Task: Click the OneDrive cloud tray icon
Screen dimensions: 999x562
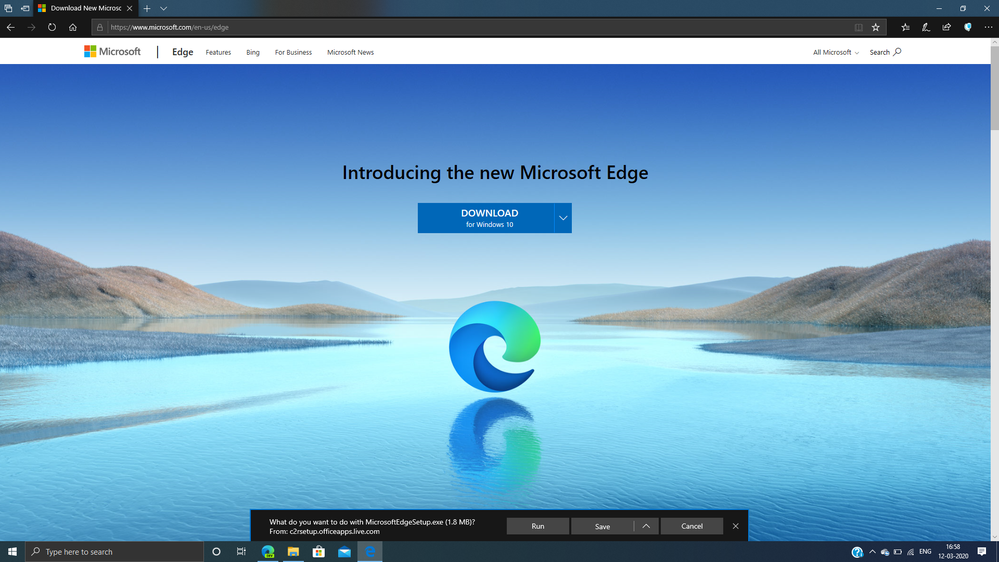Action: pyautogui.click(x=885, y=552)
